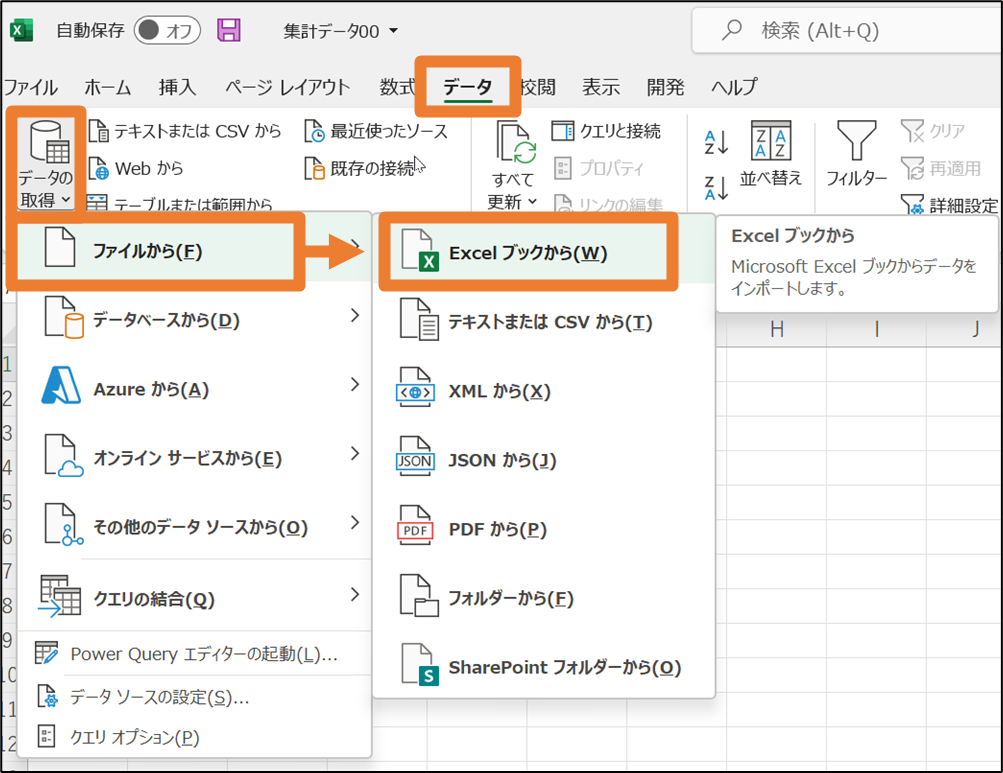1003x773 pixels.
Task: Click クリア filter button
Action: tap(933, 131)
